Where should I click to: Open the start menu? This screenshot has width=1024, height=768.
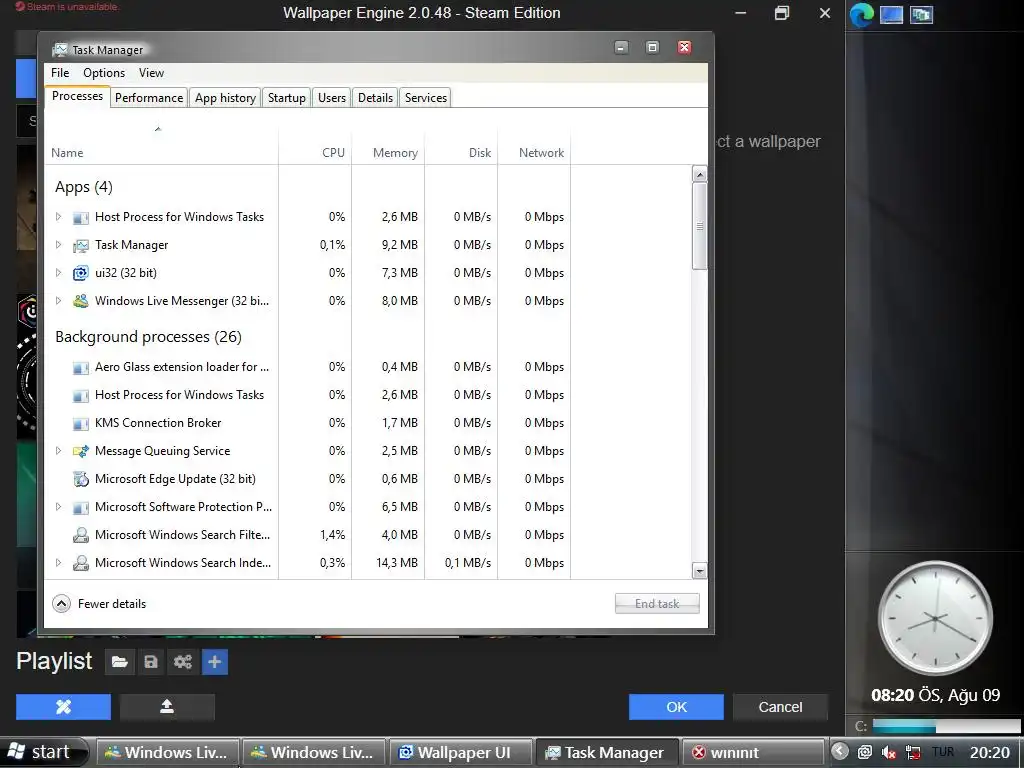pyautogui.click(x=43, y=752)
